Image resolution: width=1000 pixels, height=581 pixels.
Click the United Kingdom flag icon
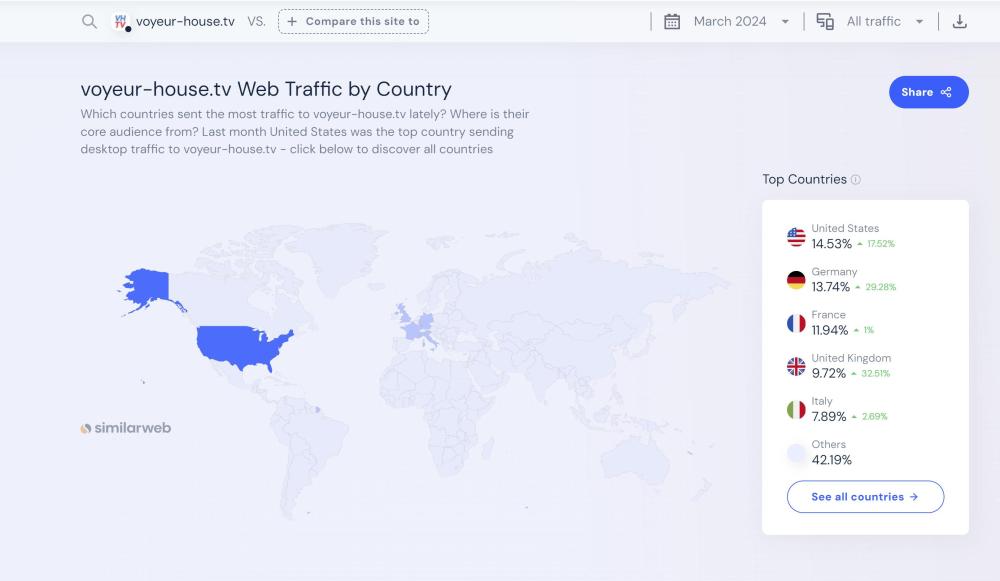coord(796,366)
